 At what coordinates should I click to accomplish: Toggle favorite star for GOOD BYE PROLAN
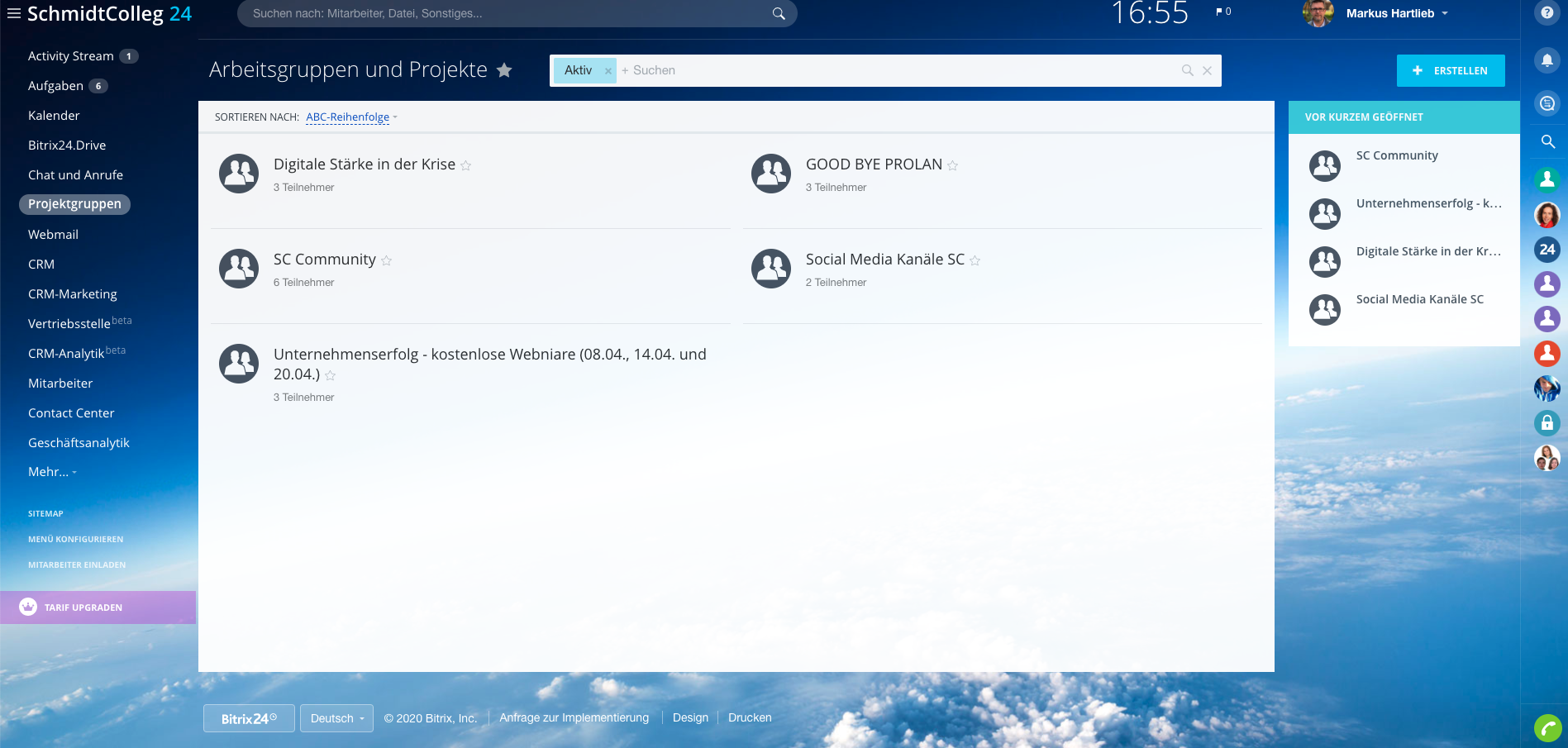click(952, 165)
